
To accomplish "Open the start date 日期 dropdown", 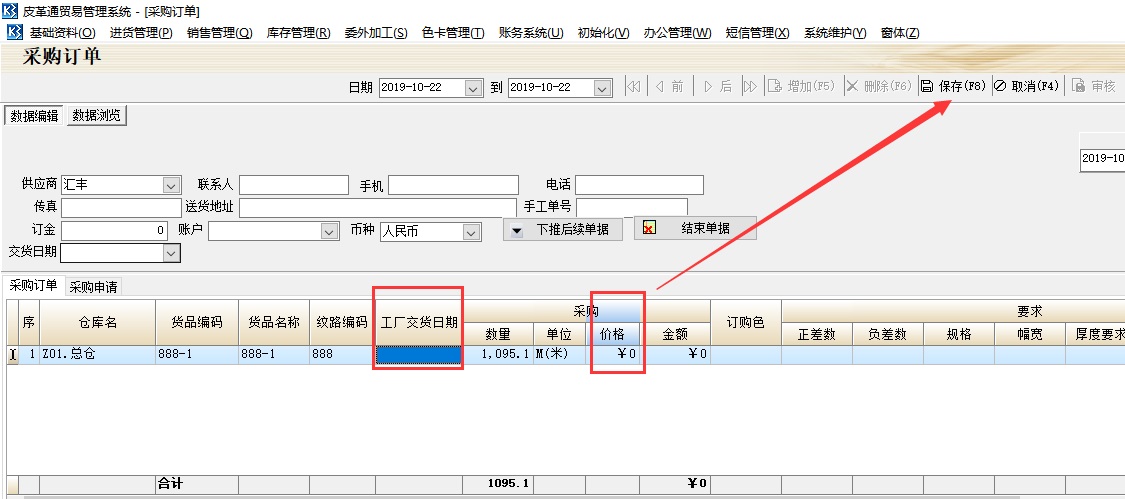I will click(474, 88).
